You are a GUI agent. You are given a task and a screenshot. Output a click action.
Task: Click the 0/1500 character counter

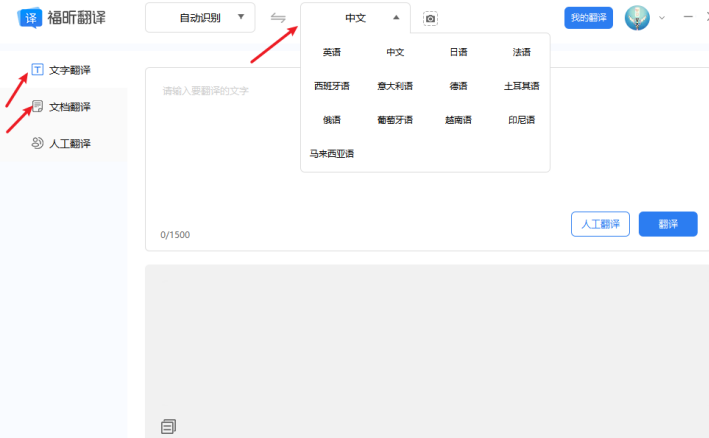pyautogui.click(x=175, y=235)
